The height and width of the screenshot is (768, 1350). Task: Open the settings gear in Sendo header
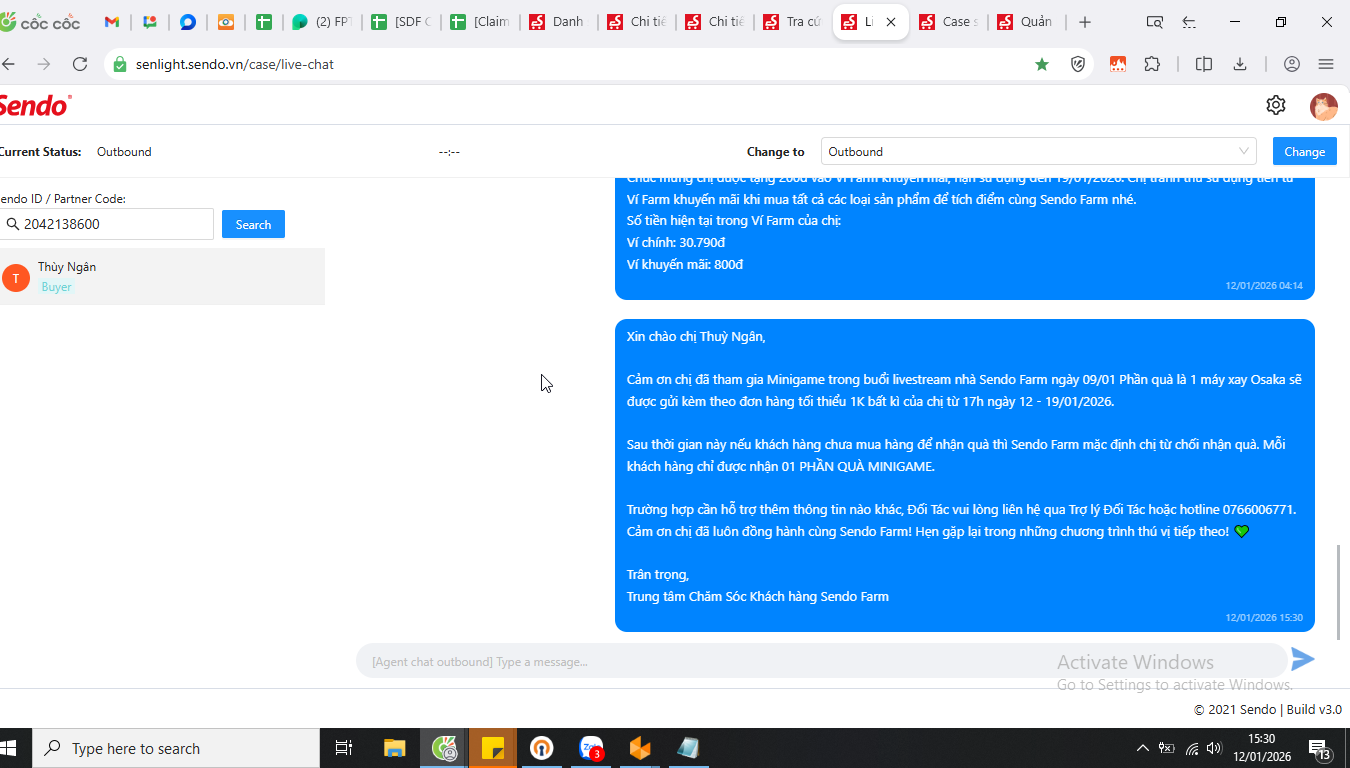point(1275,105)
